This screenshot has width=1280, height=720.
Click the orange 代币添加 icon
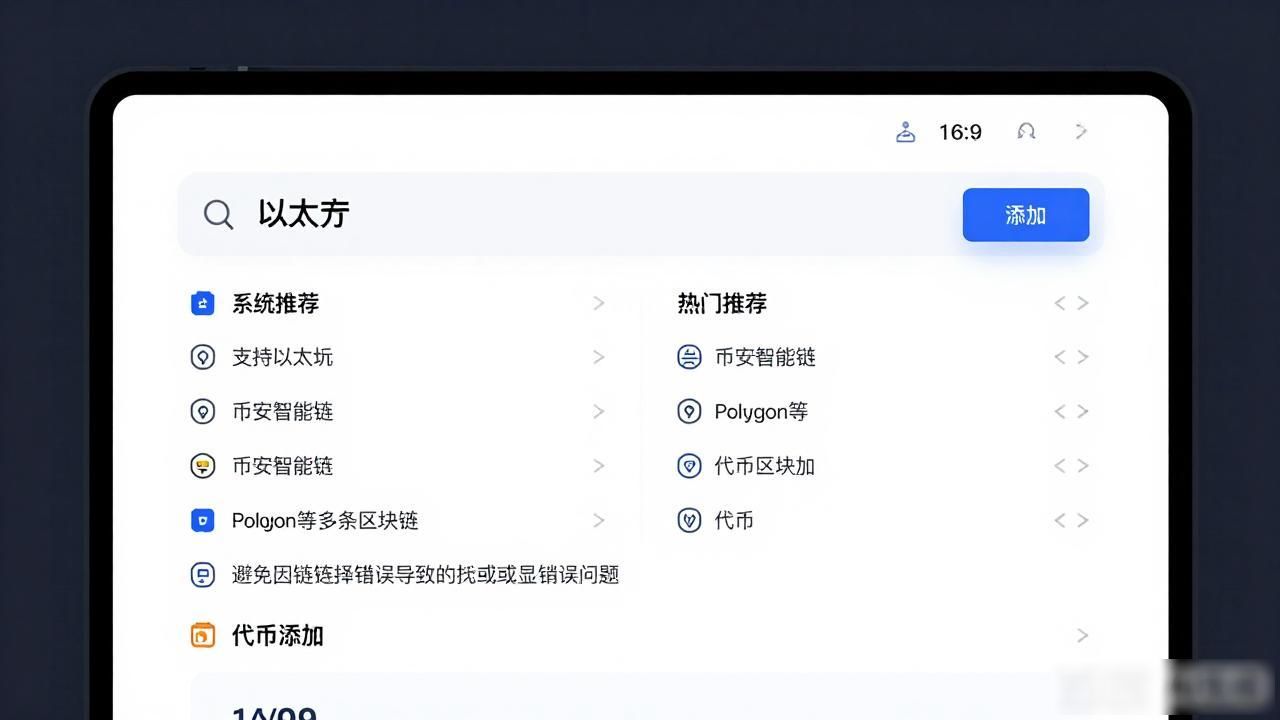point(203,635)
